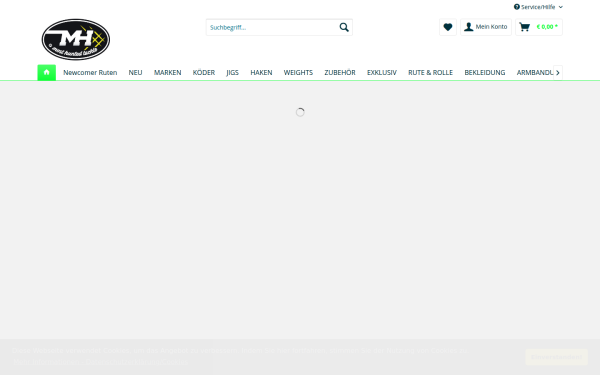The height and width of the screenshot is (375, 600).
Task: Select the JIGS category
Action: 232,73
